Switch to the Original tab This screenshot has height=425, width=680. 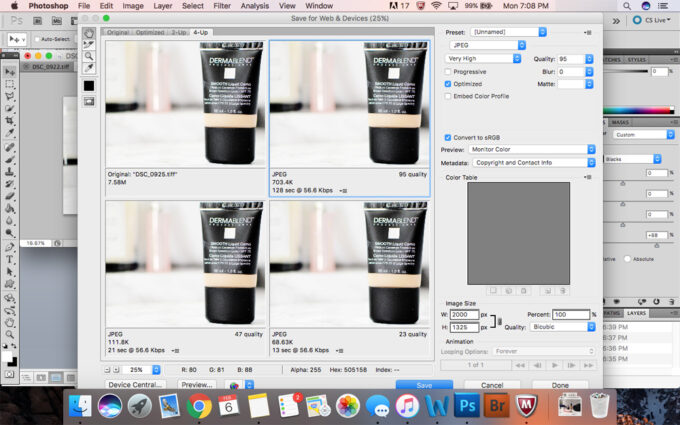(118, 33)
